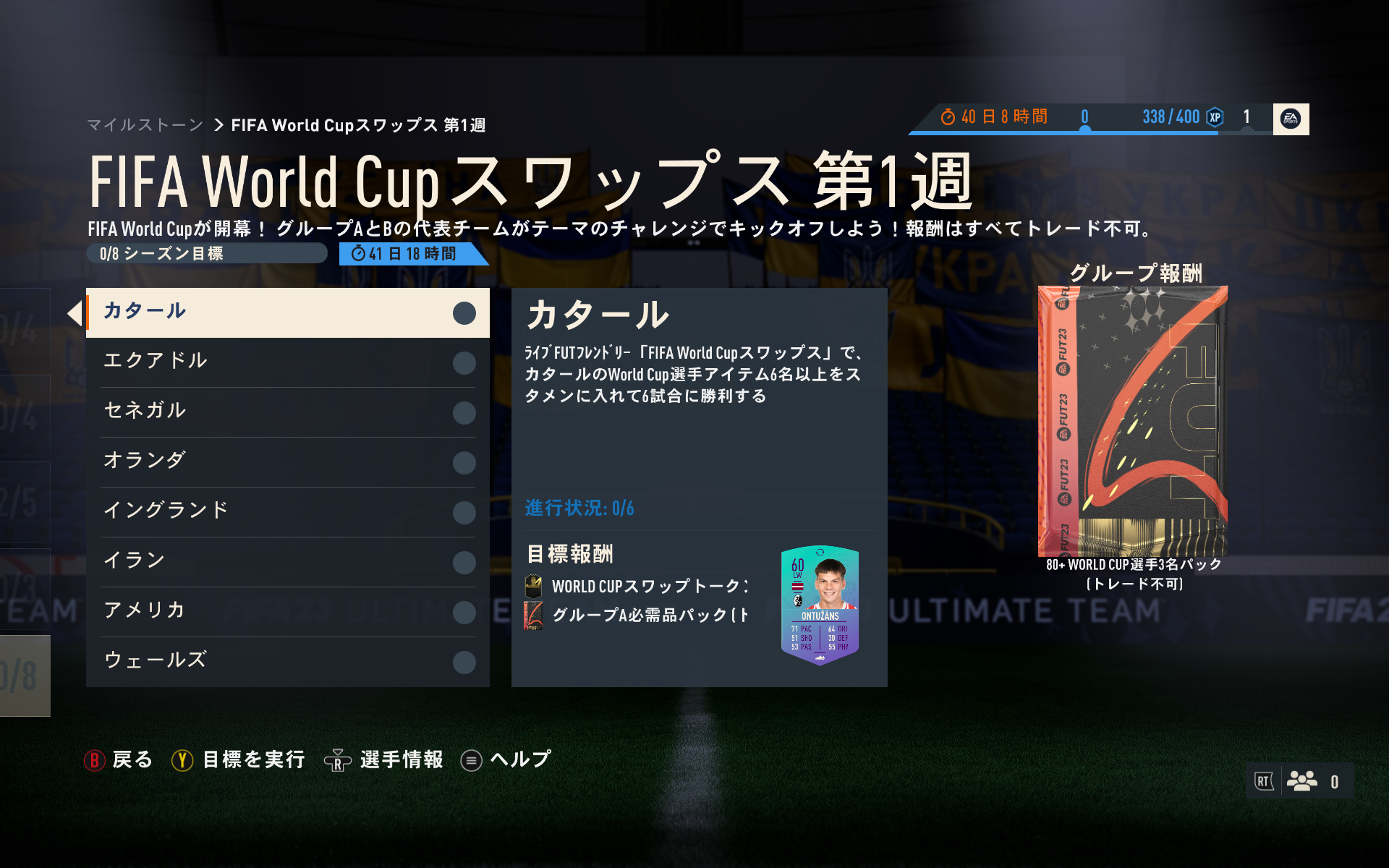Click the left arrow beside カタール
Image resolution: width=1389 pixels, height=868 pixels.
tap(75, 313)
